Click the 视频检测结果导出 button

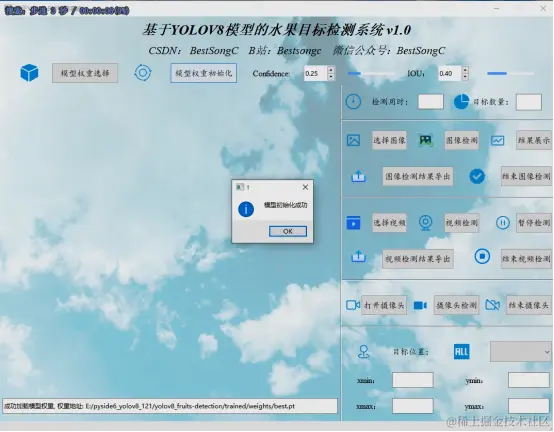tap(418, 259)
